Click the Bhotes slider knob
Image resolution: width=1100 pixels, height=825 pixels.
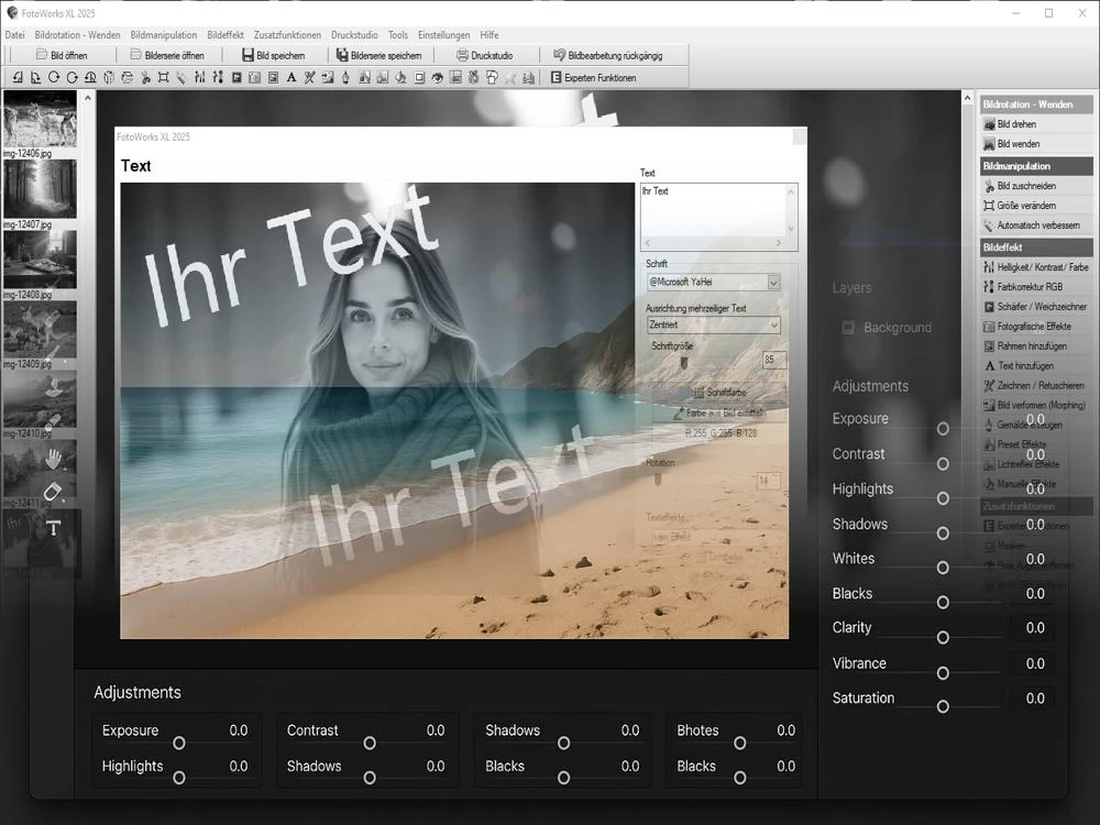tap(739, 743)
